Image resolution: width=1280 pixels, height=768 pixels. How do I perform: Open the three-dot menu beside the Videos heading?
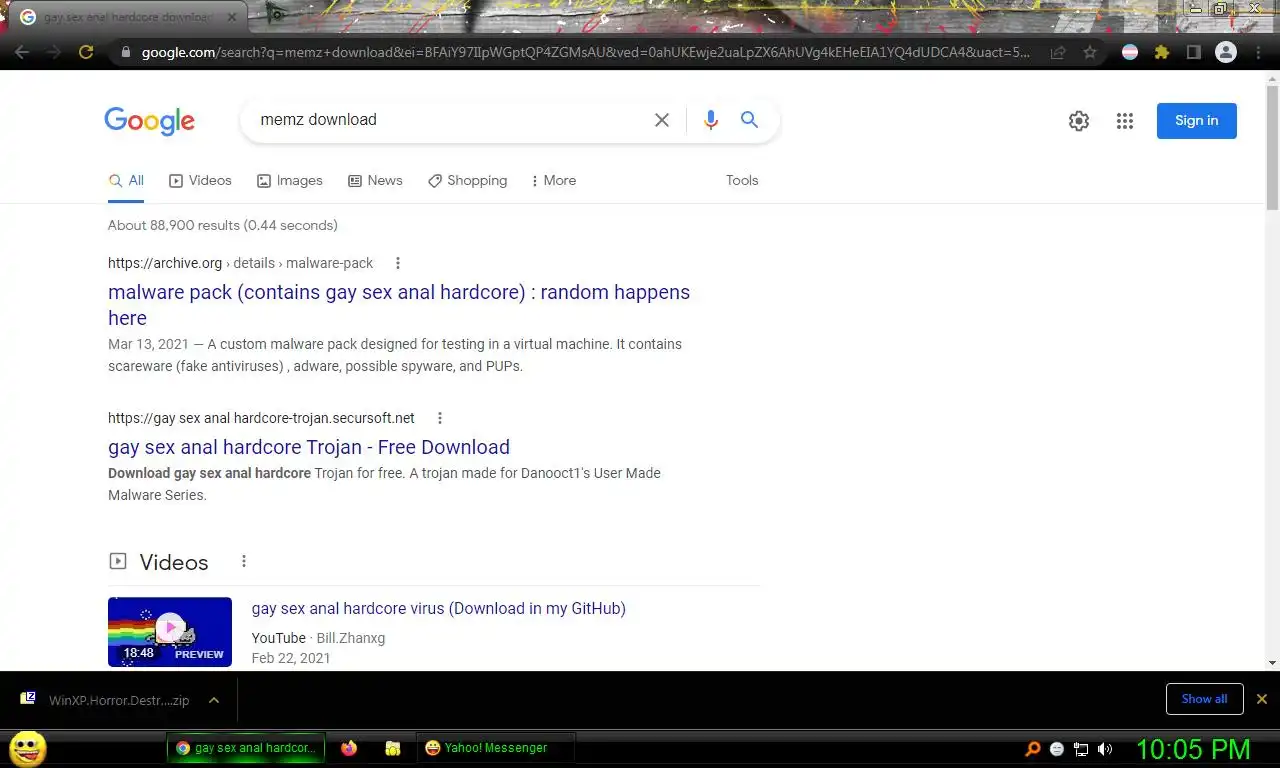pyautogui.click(x=244, y=561)
